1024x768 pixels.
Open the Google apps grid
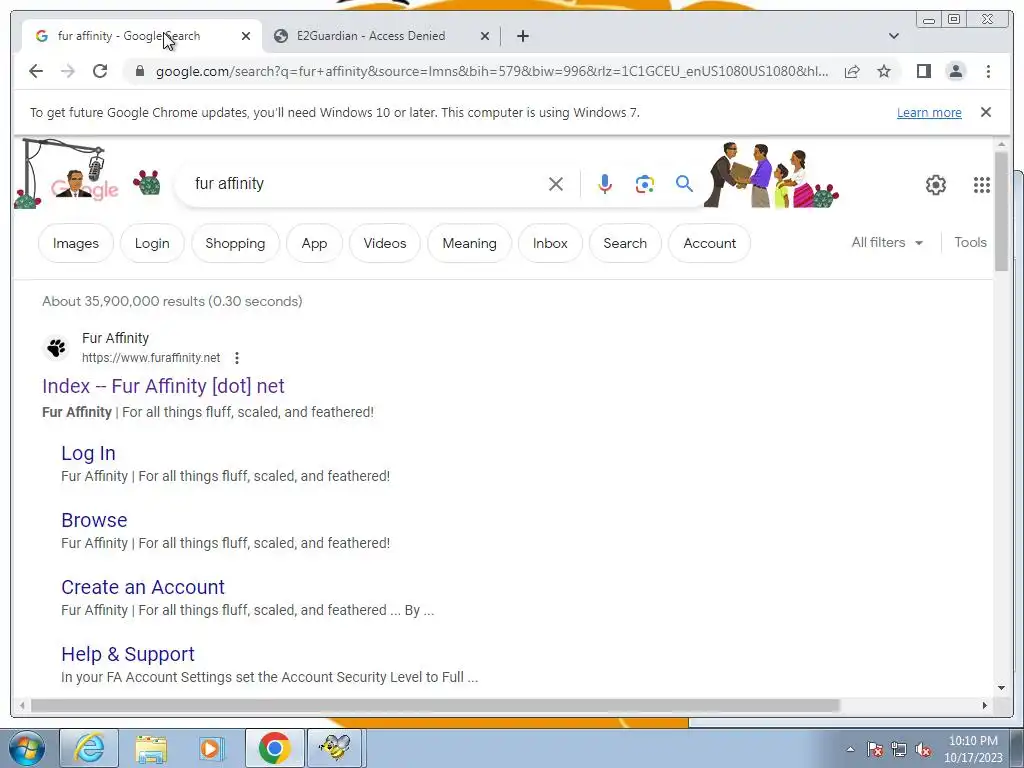tap(982, 185)
